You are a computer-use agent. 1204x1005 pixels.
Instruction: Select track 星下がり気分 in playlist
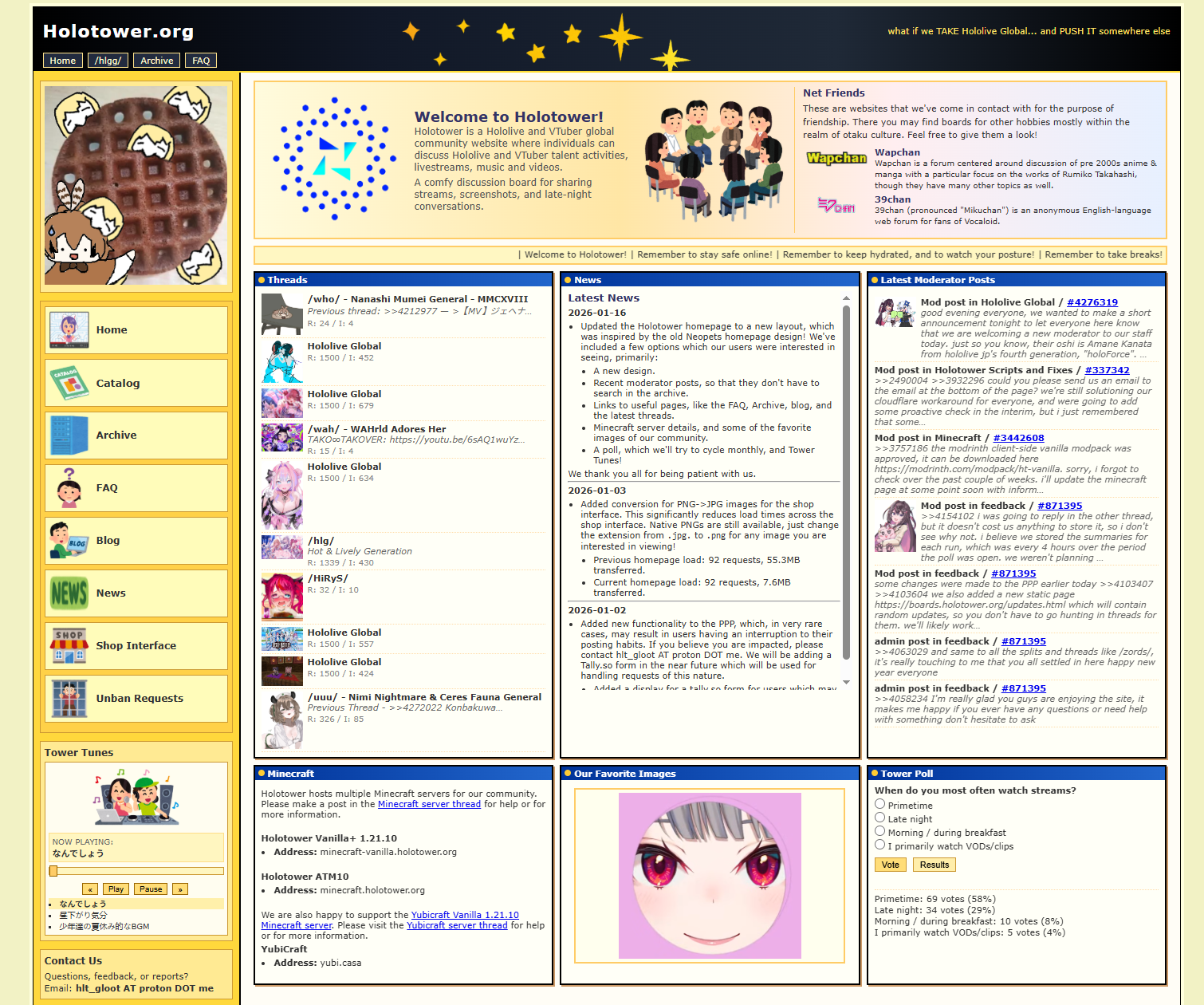83,915
